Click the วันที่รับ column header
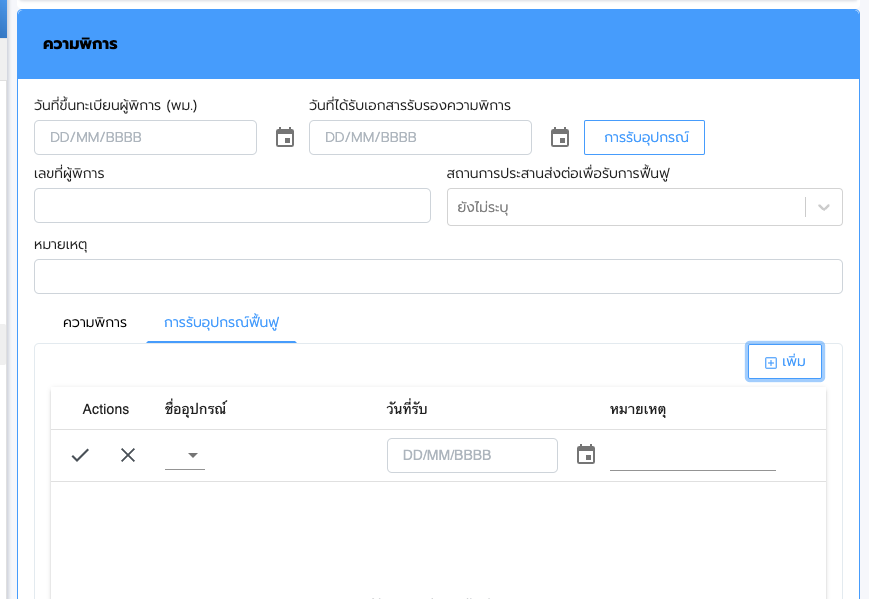 tap(407, 409)
